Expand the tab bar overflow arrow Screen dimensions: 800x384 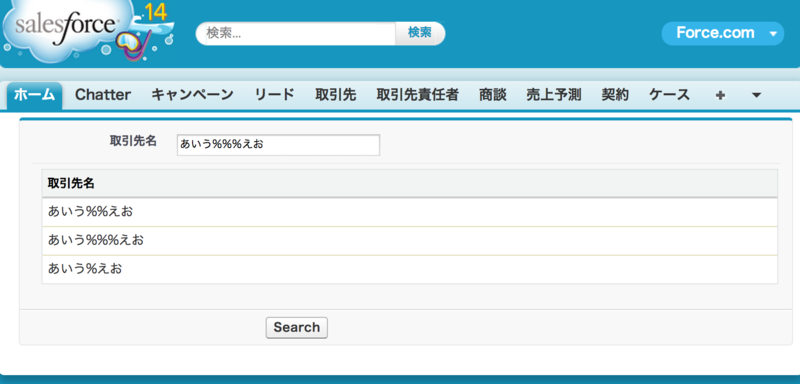[x=757, y=95]
